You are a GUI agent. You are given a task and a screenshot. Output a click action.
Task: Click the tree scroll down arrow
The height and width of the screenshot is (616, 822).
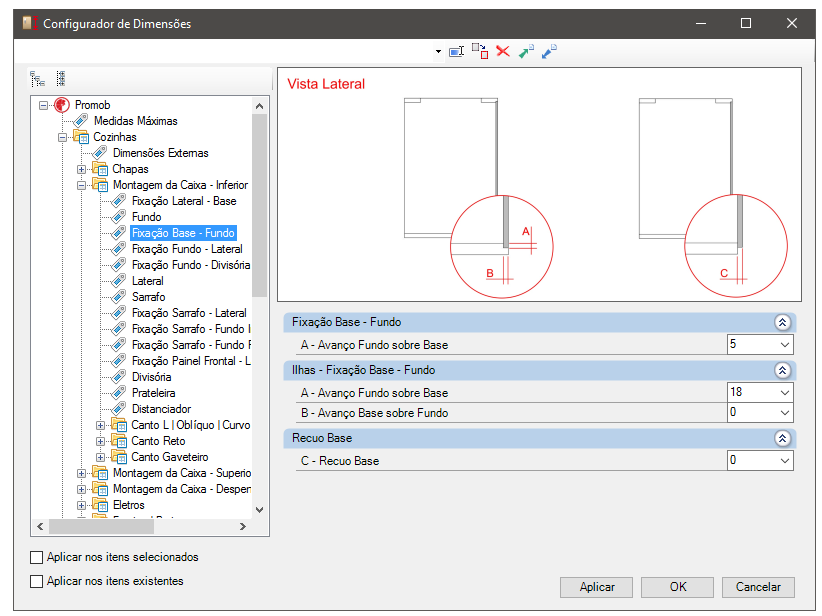[259, 510]
